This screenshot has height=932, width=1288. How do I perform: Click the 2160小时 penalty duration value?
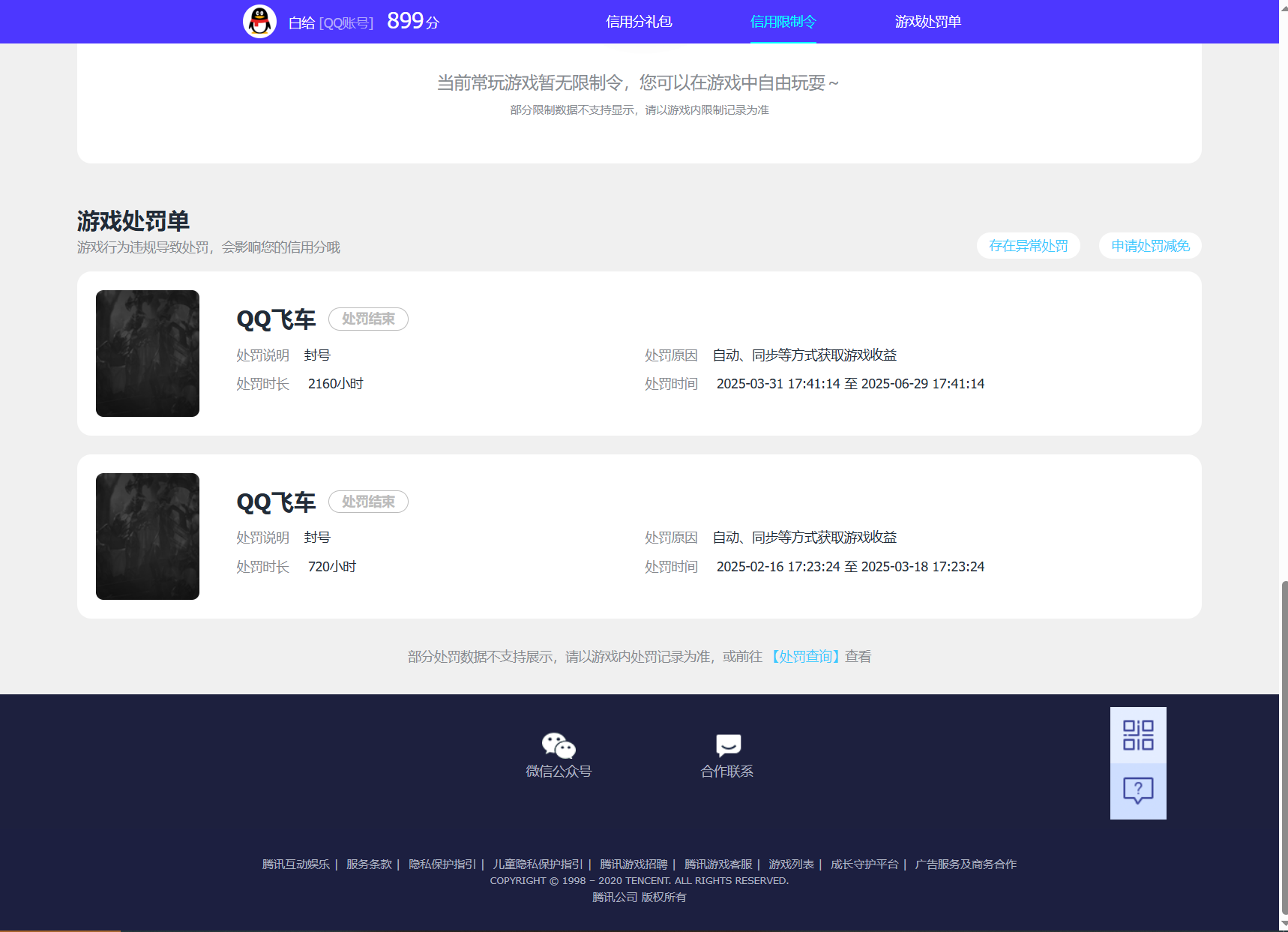point(335,384)
